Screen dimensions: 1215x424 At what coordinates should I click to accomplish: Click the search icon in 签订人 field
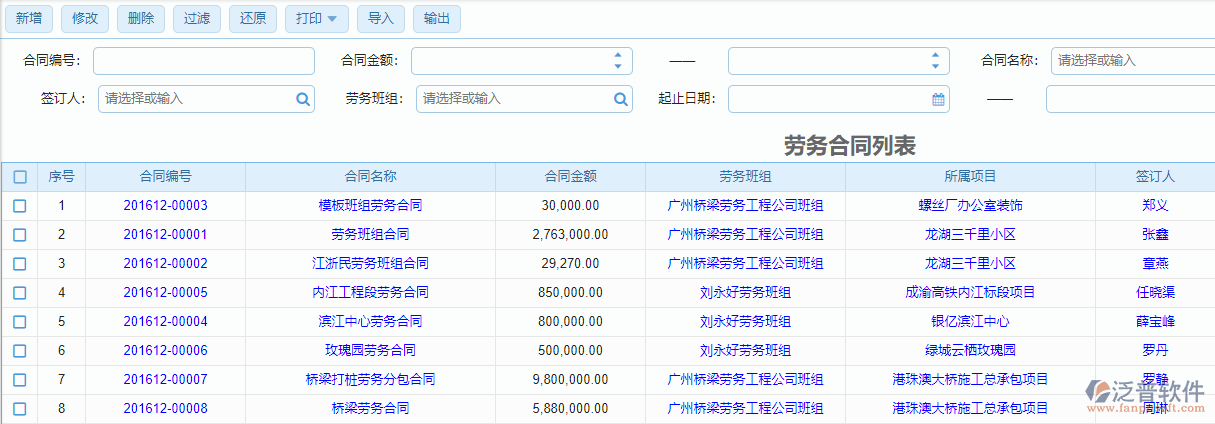(x=303, y=99)
